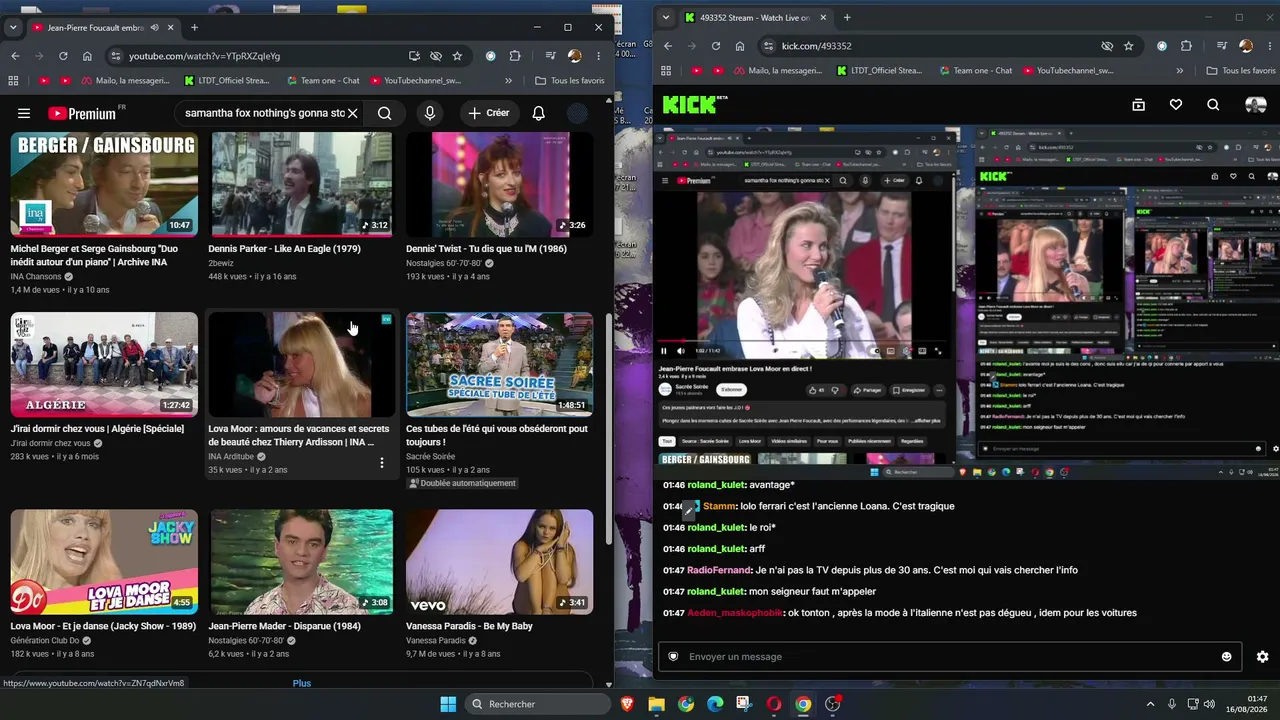The width and height of the screenshot is (1280, 720).
Task: Open tab search dropdown in YouTube window
Action: click(x=13, y=28)
